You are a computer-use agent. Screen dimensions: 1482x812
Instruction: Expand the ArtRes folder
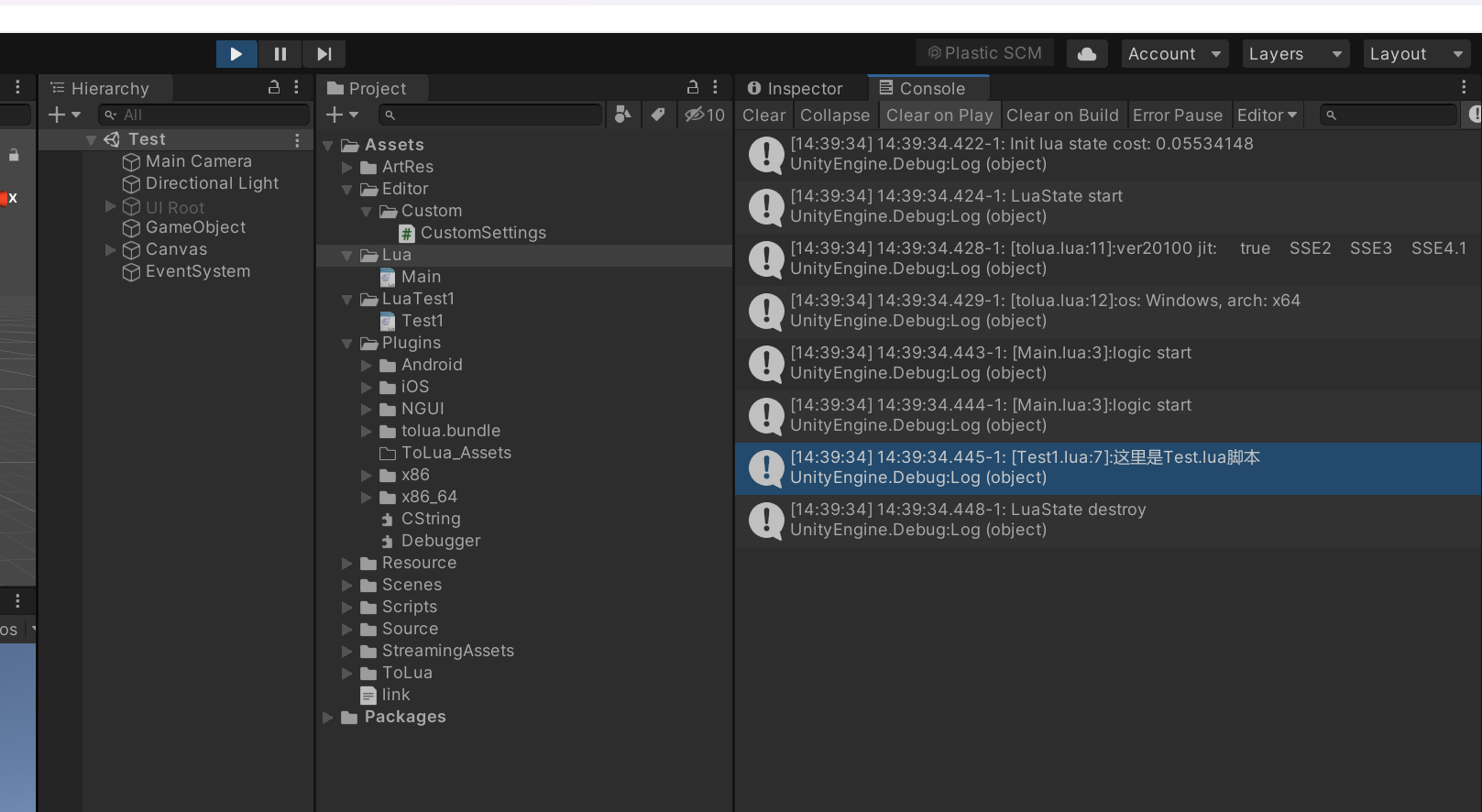click(x=347, y=167)
